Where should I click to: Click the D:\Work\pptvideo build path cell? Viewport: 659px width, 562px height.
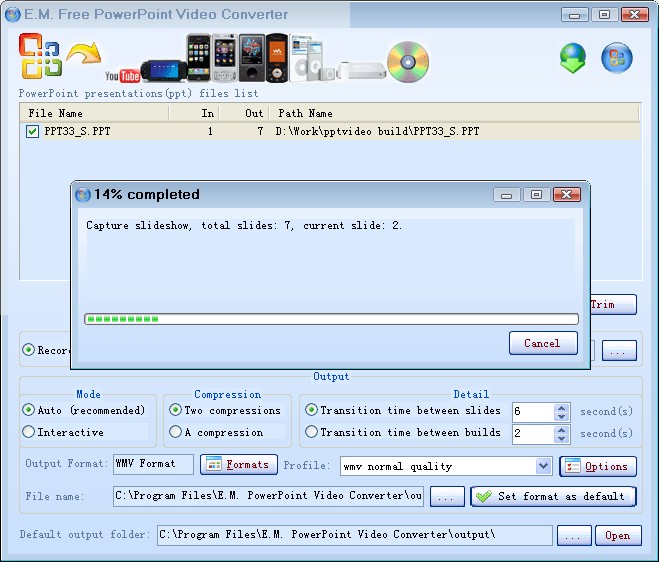tap(377, 132)
